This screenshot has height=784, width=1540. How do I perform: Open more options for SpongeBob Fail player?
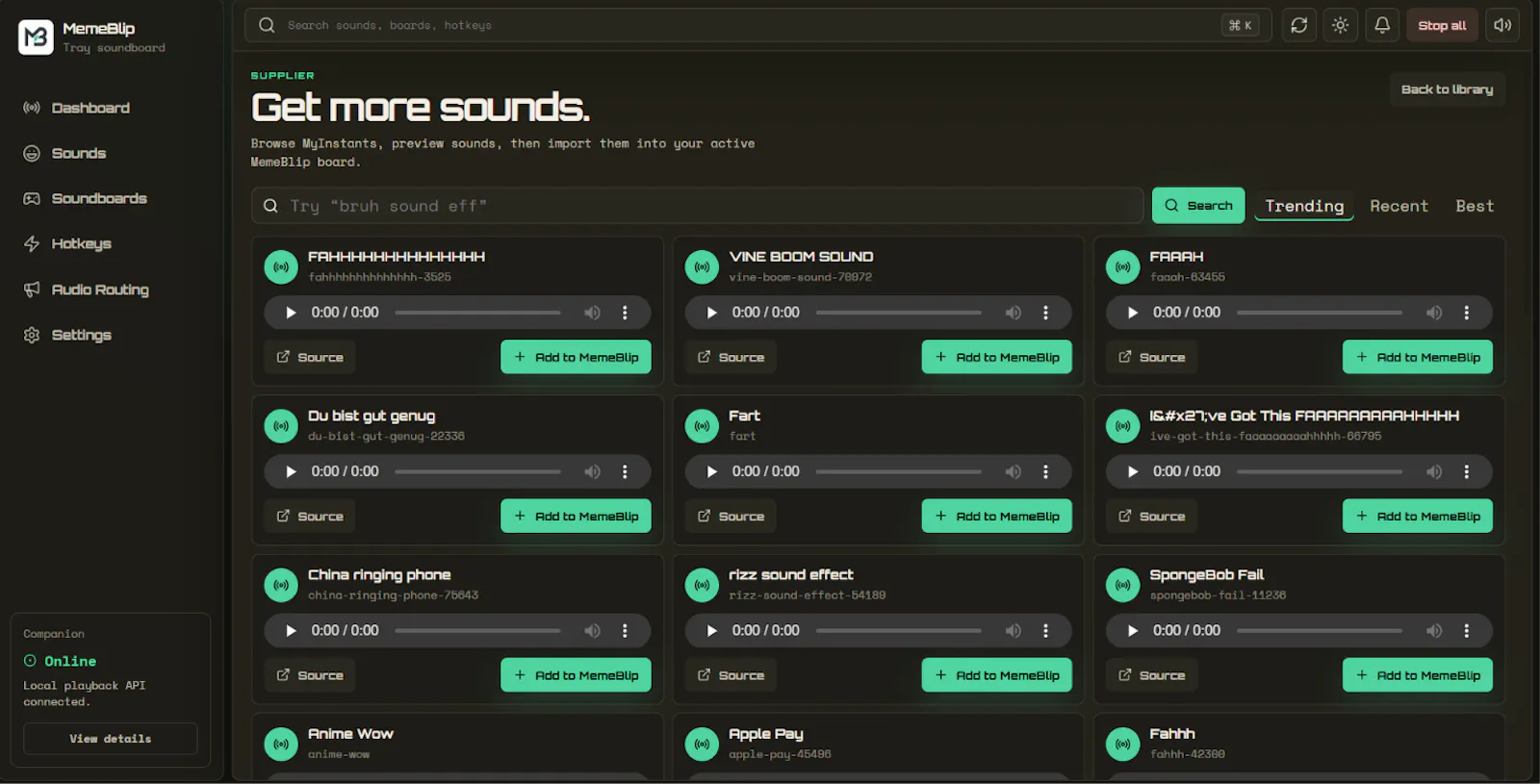[x=1467, y=631]
